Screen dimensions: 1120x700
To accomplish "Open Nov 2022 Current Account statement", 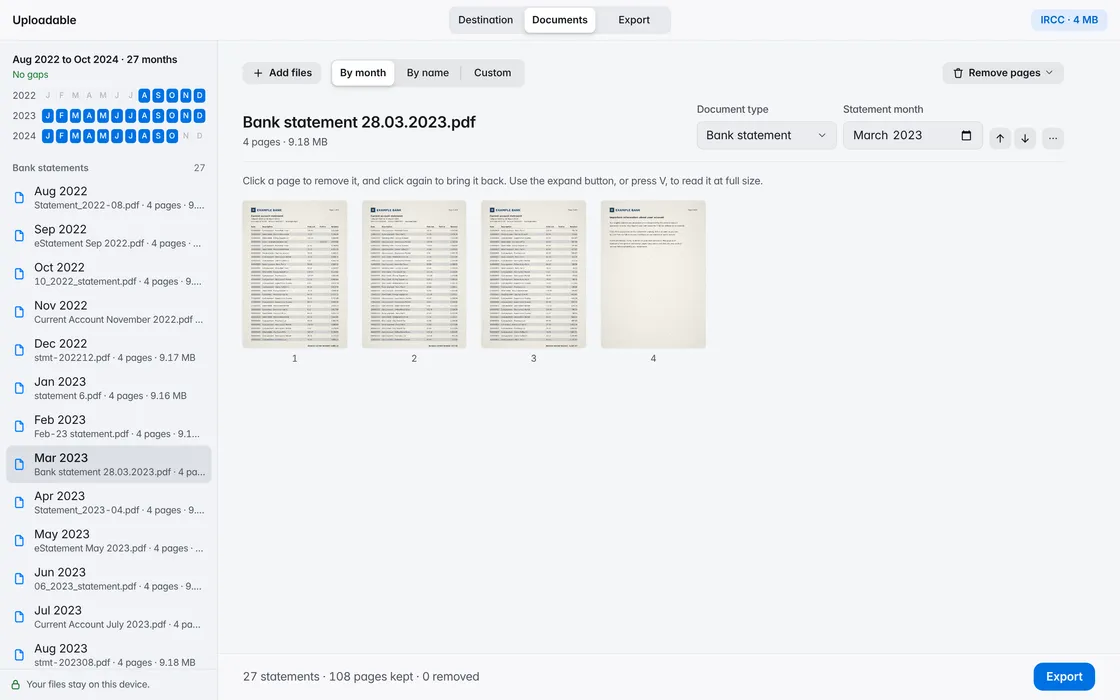I will [x=109, y=312].
